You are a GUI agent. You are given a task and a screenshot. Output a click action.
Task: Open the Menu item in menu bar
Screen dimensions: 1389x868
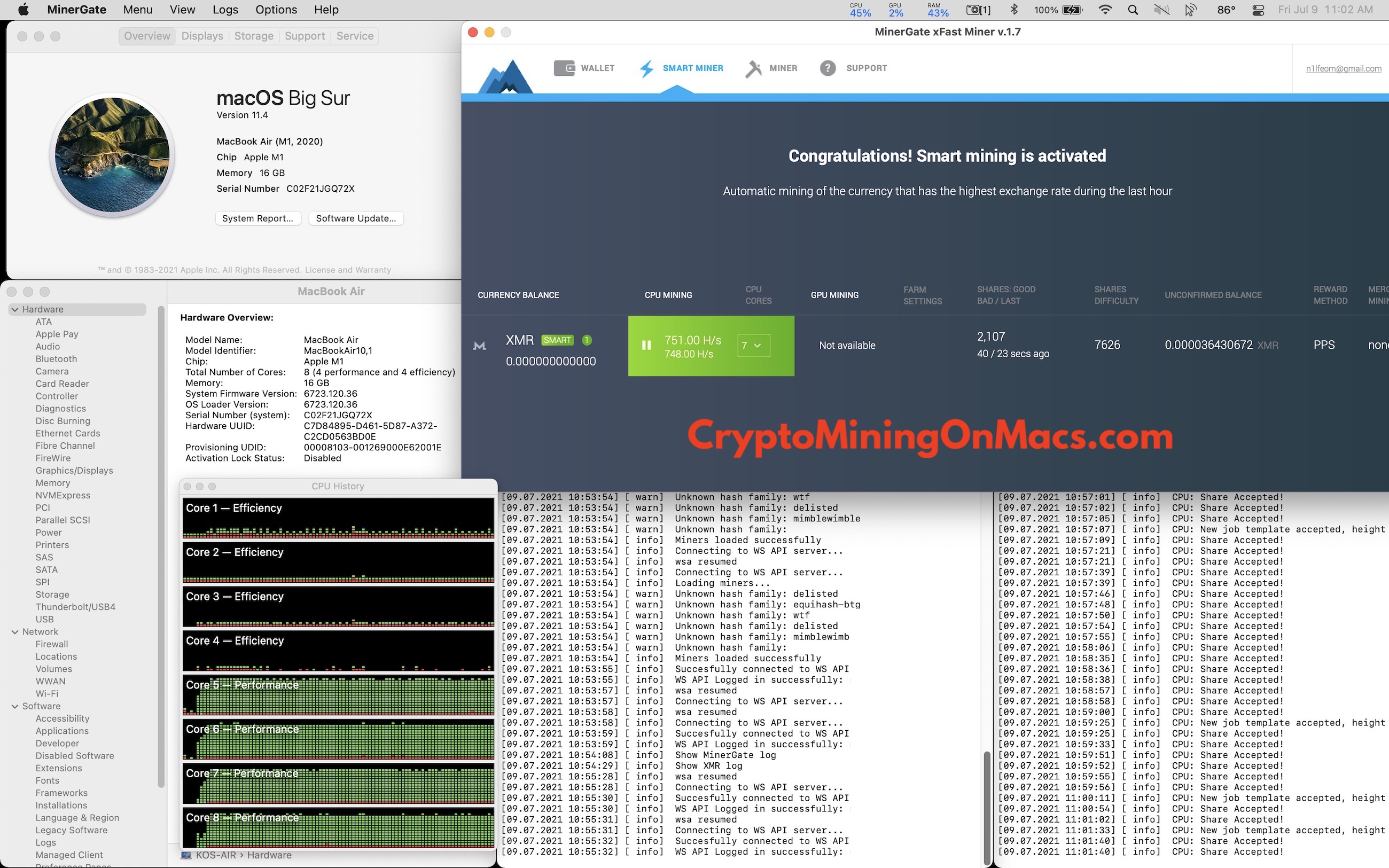[138, 10]
